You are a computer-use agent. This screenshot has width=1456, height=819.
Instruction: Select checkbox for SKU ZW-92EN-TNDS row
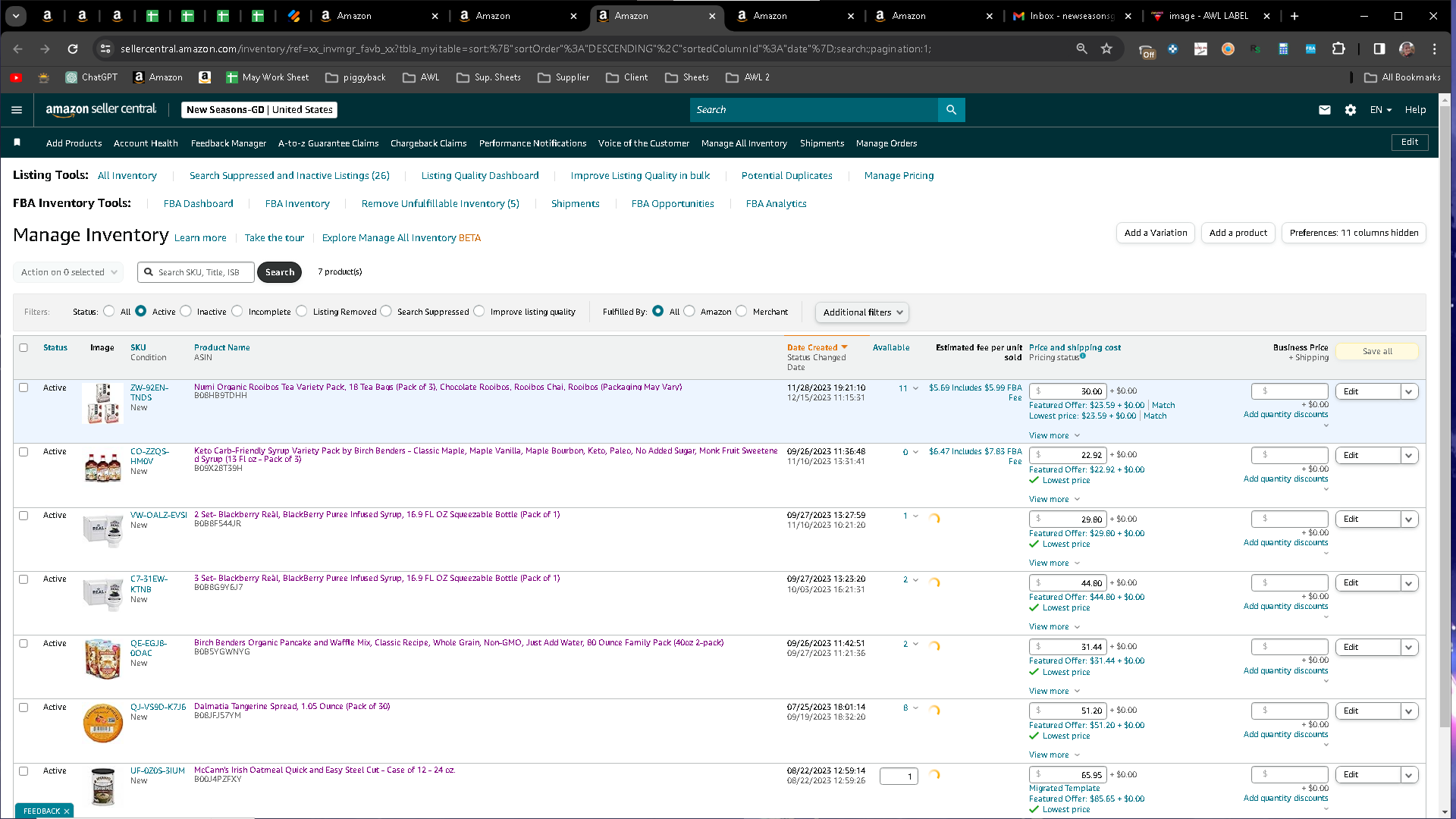(x=24, y=388)
